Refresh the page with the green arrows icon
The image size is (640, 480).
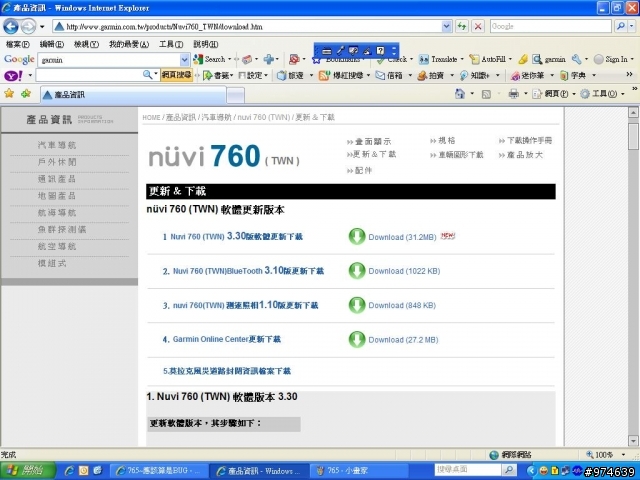tap(462, 27)
